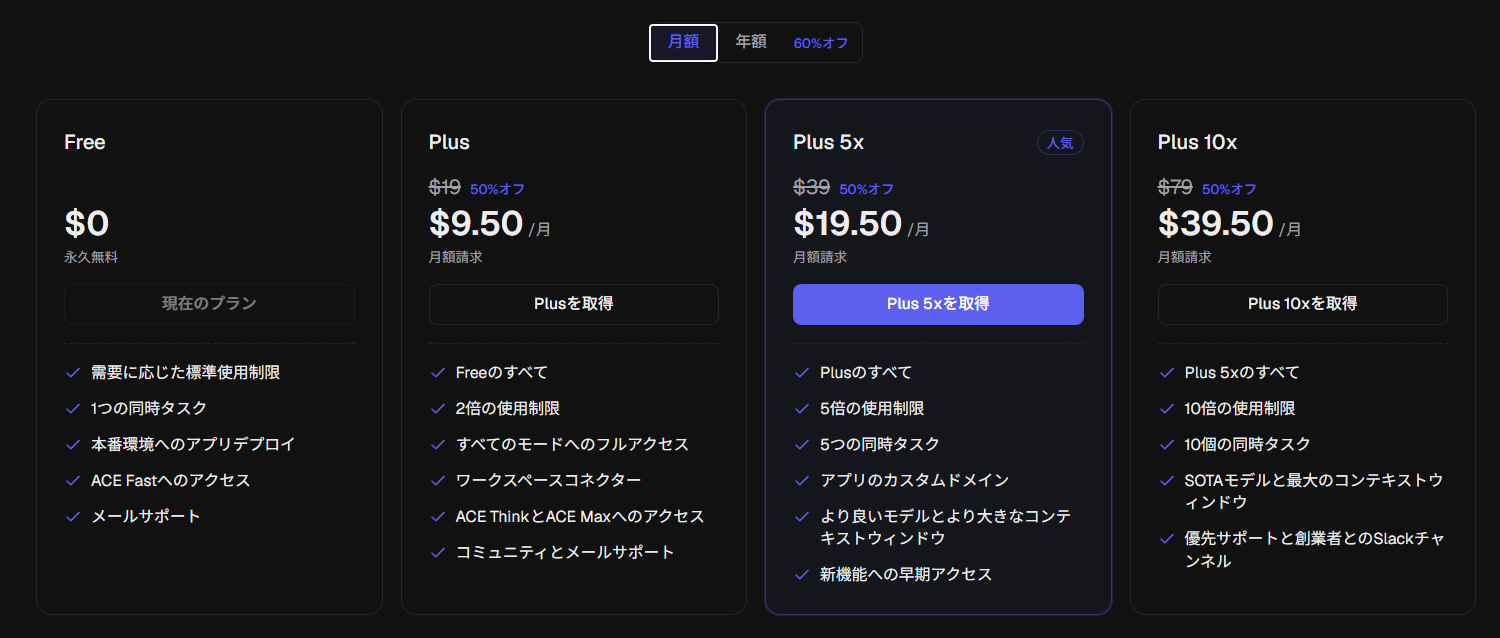Viewport: 1500px width, 638px height.
Task: Click the 人気 badge on Plus 5x
Action: click(1060, 143)
